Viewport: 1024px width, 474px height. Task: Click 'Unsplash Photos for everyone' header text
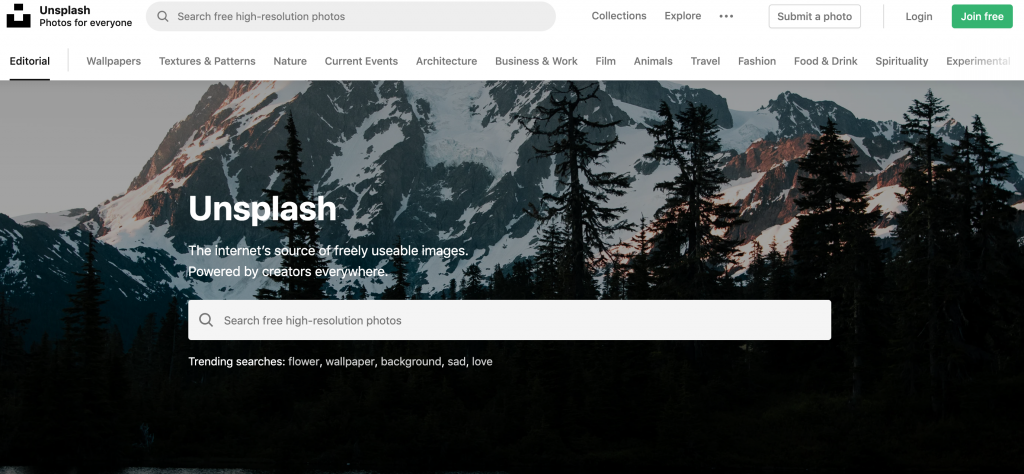pyautogui.click(x=86, y=16)
